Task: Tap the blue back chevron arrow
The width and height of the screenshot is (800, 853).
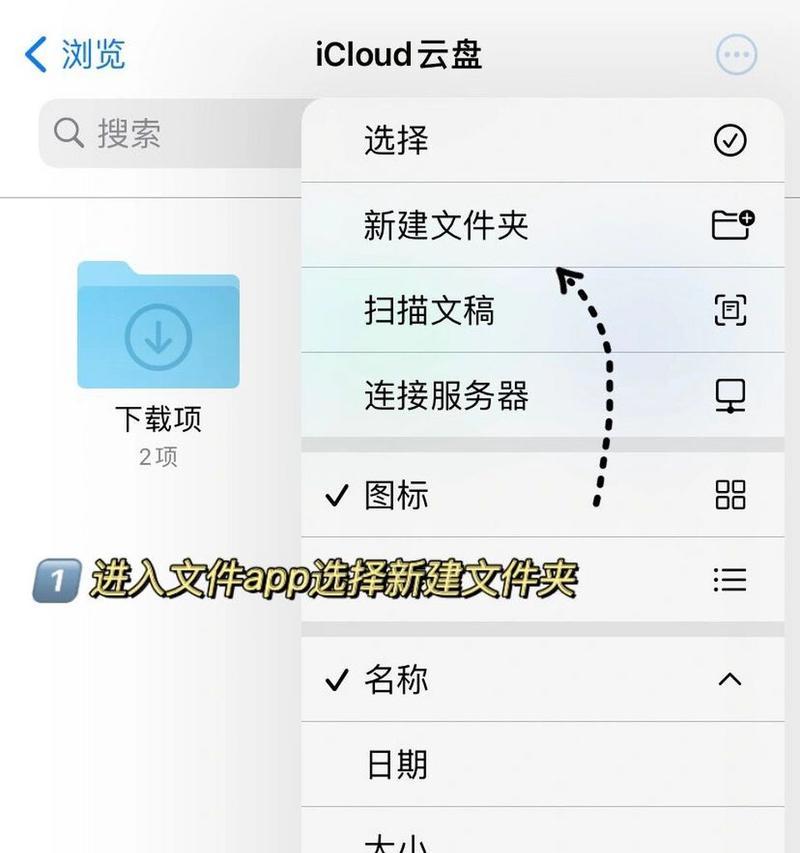Action: point(36,54)
